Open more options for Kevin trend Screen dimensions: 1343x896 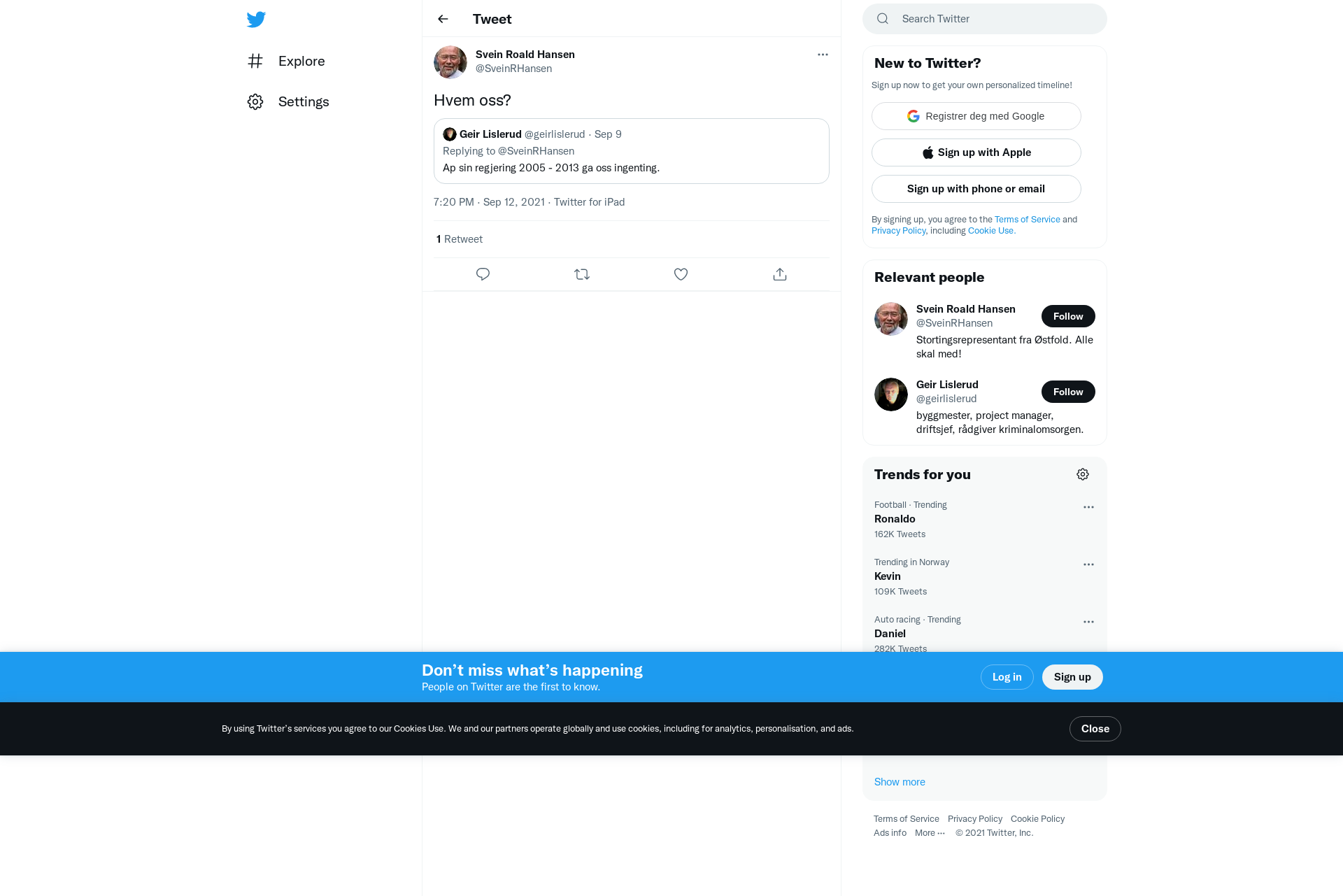coord(1088,564)
